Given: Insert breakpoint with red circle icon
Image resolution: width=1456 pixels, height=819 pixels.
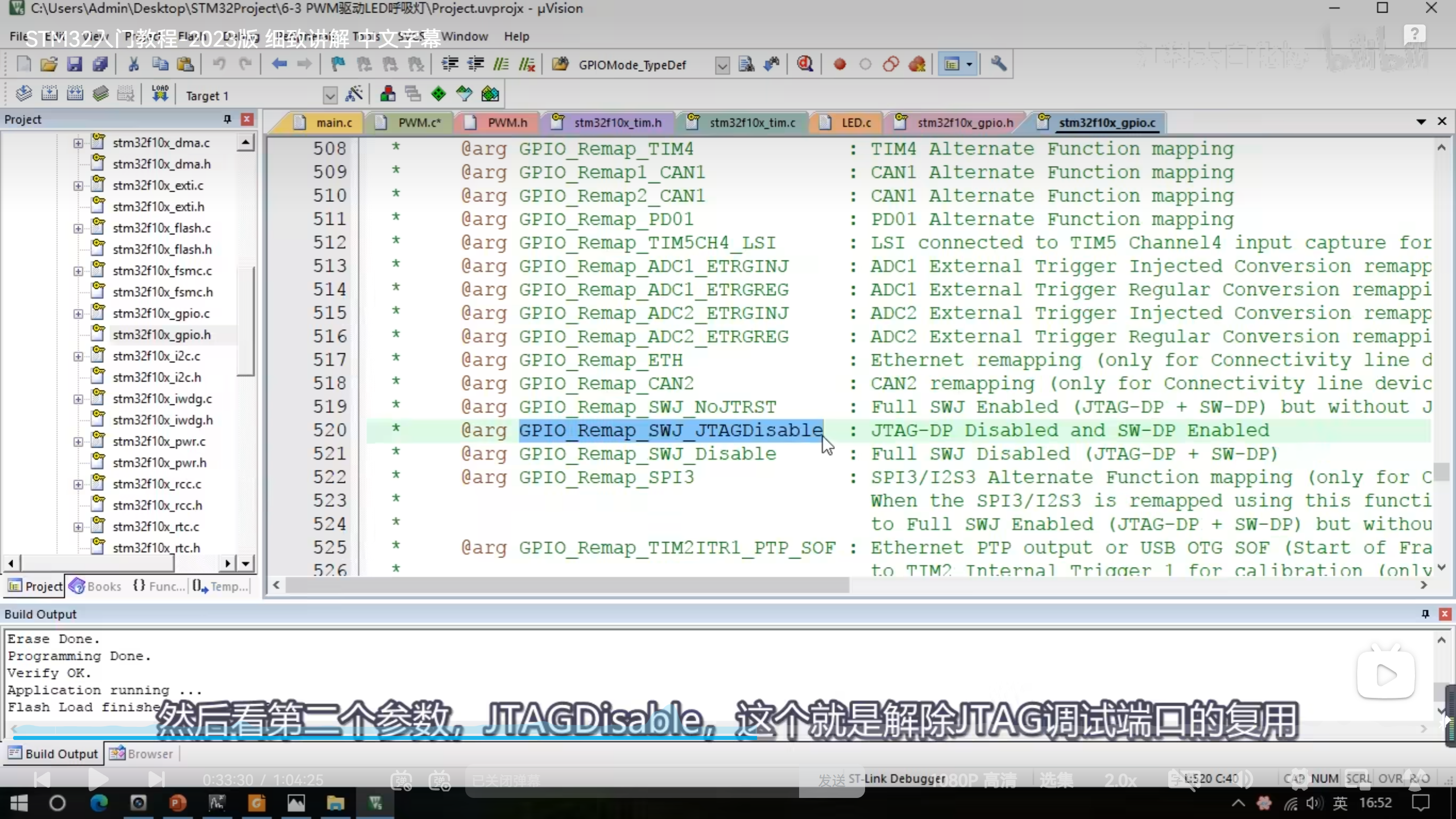Looking at the screenshot, I should (839, 64).
